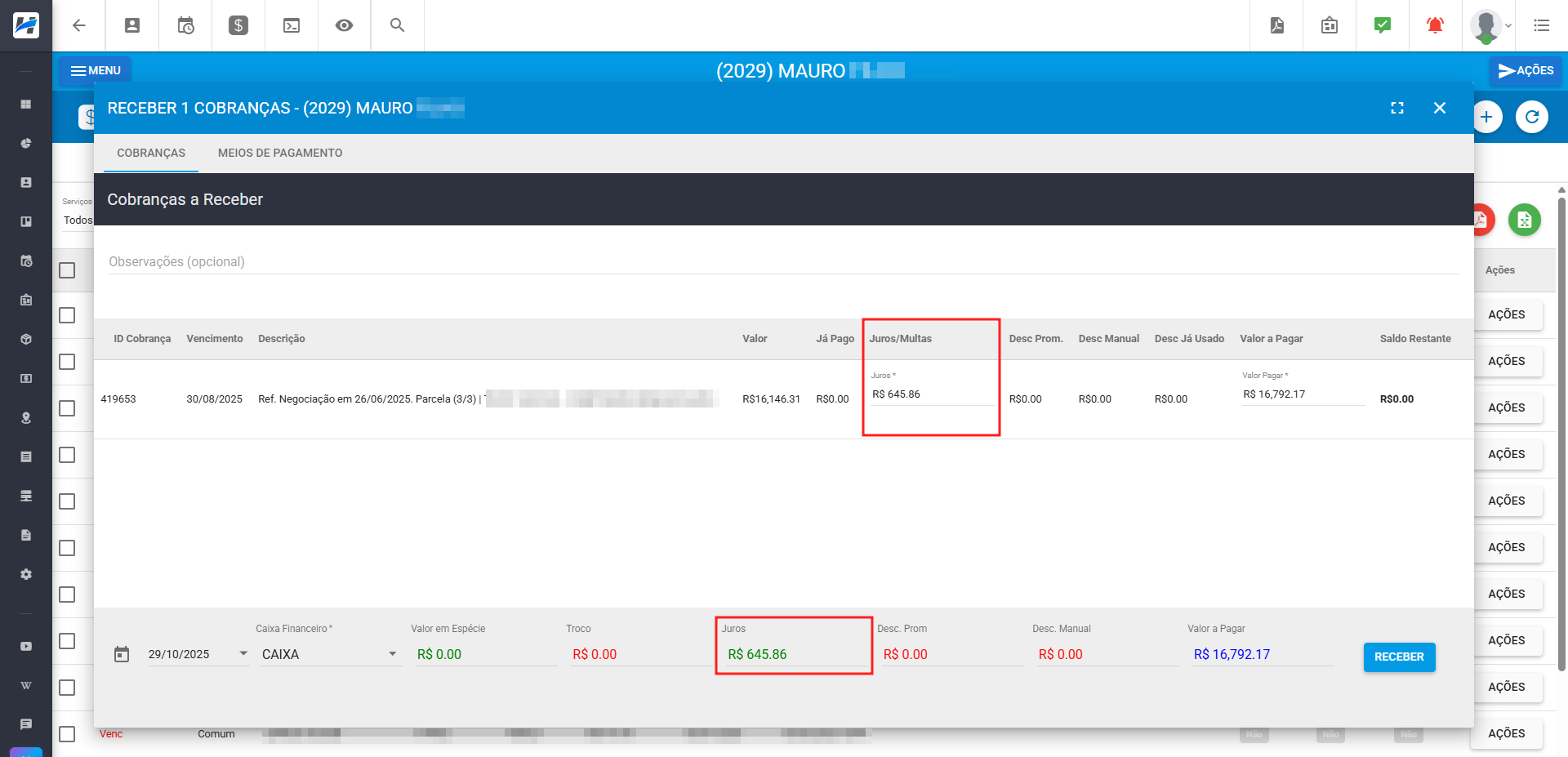Tick the checkbox beside the sixth AÇÕES button

[x=67, y=548]
